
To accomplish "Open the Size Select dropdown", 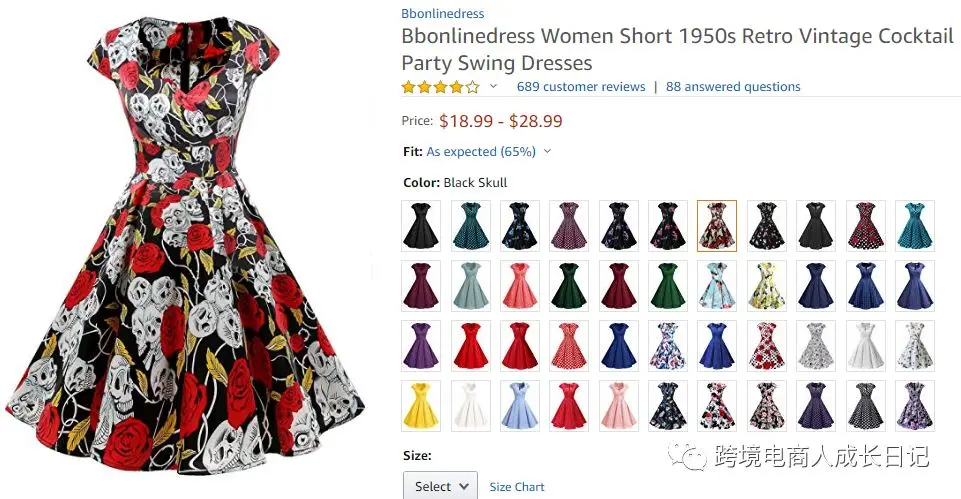I will [440, 486].
